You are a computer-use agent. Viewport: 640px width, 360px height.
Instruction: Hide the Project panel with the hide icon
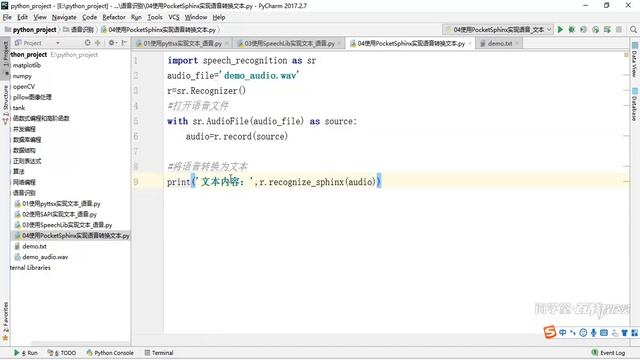click(124, 42)
